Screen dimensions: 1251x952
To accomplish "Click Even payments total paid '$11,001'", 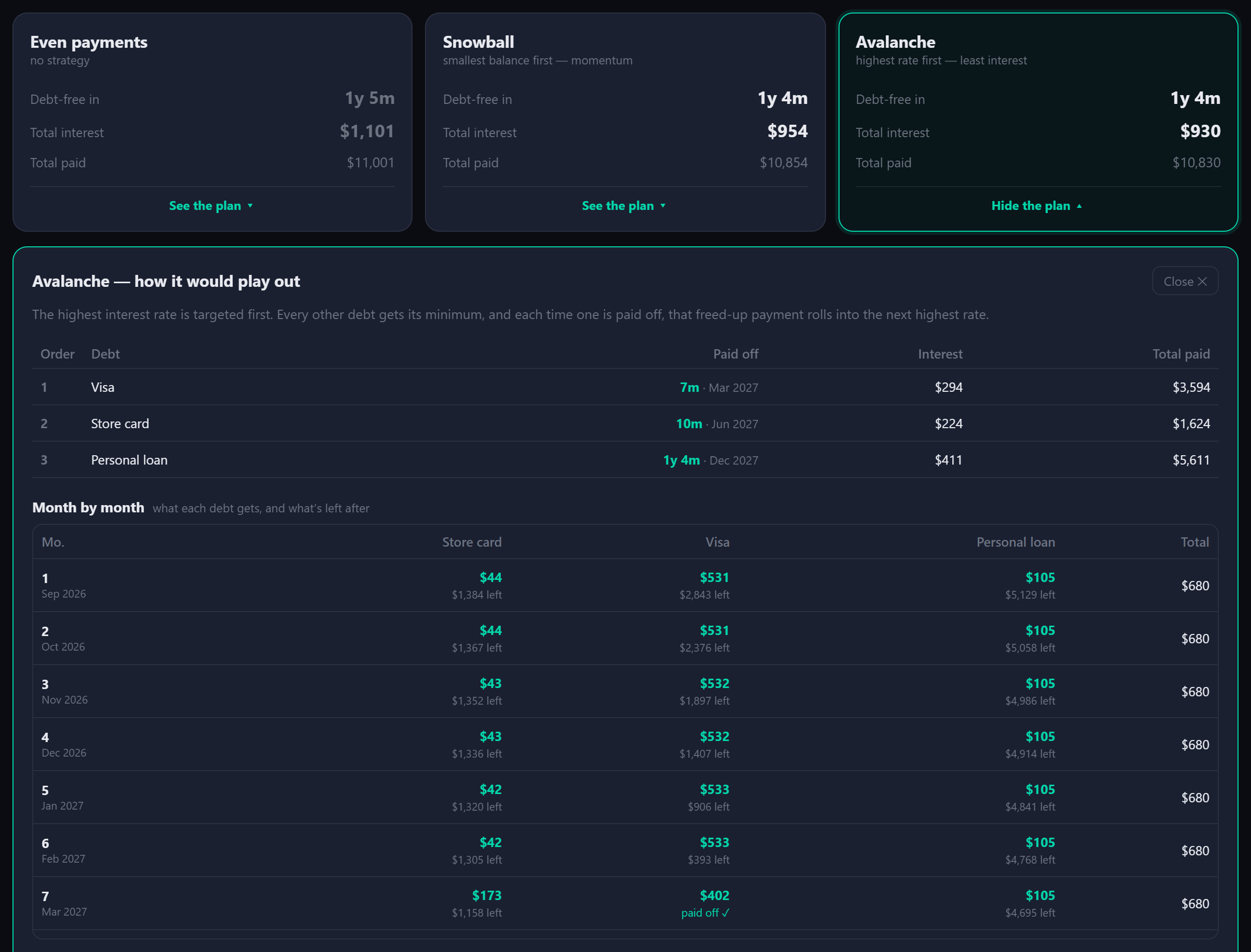I will point(370,163).
